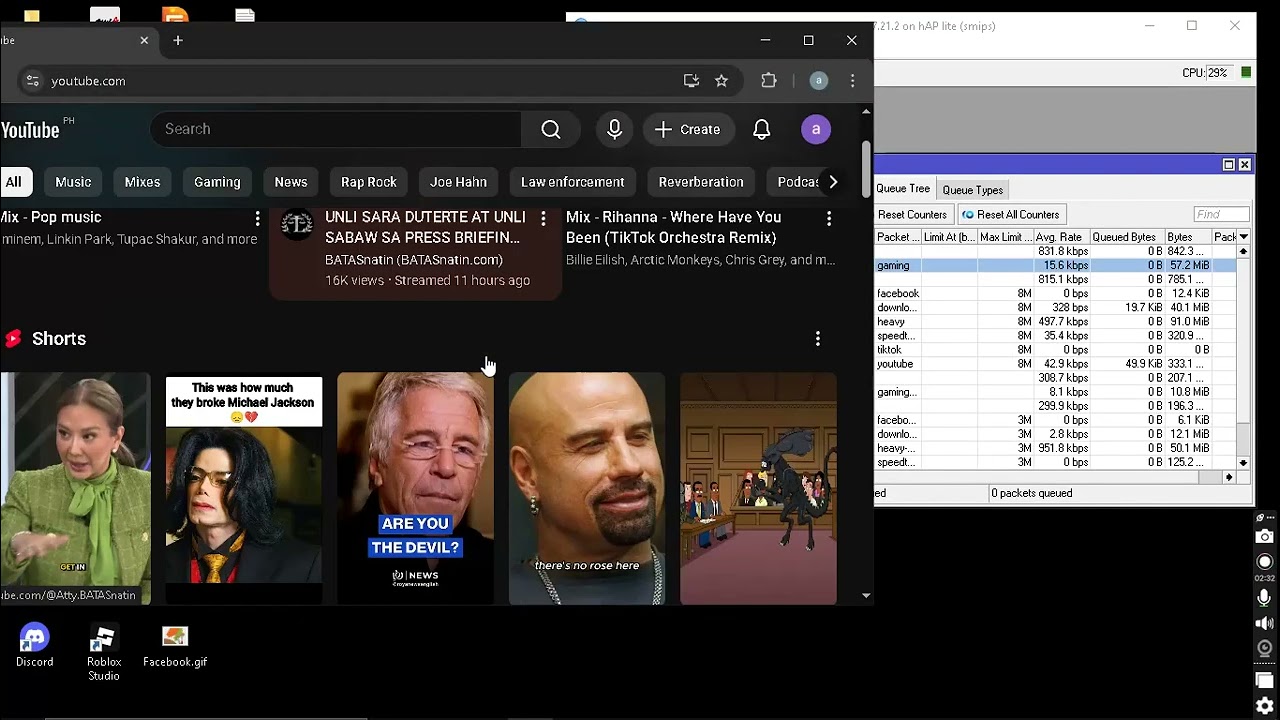Screen dimensions: 1280x720
Task: Select the youtube queue row
Action: [x=1055, y=364]
